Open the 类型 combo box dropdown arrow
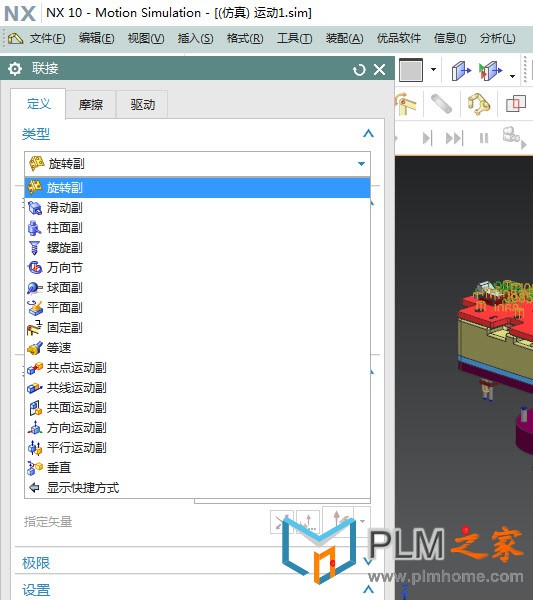 point(361,164)
